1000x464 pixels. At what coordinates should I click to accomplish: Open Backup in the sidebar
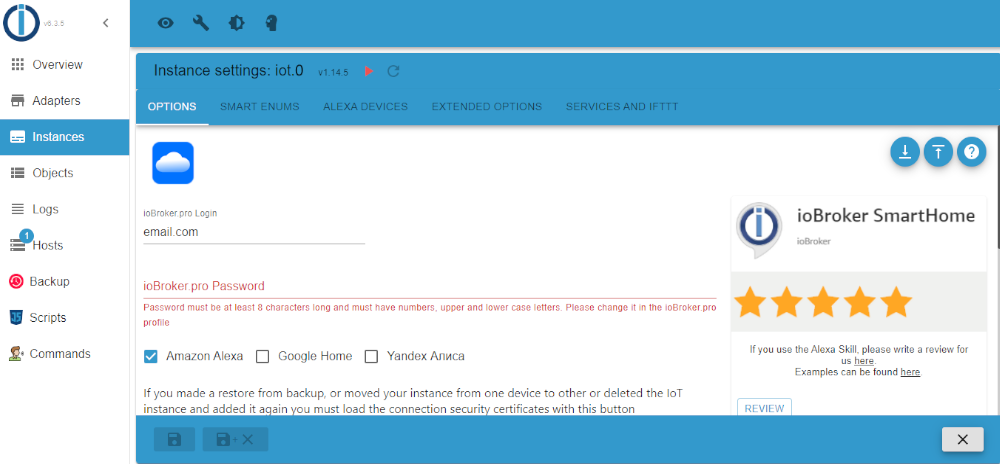pos(64,281)
